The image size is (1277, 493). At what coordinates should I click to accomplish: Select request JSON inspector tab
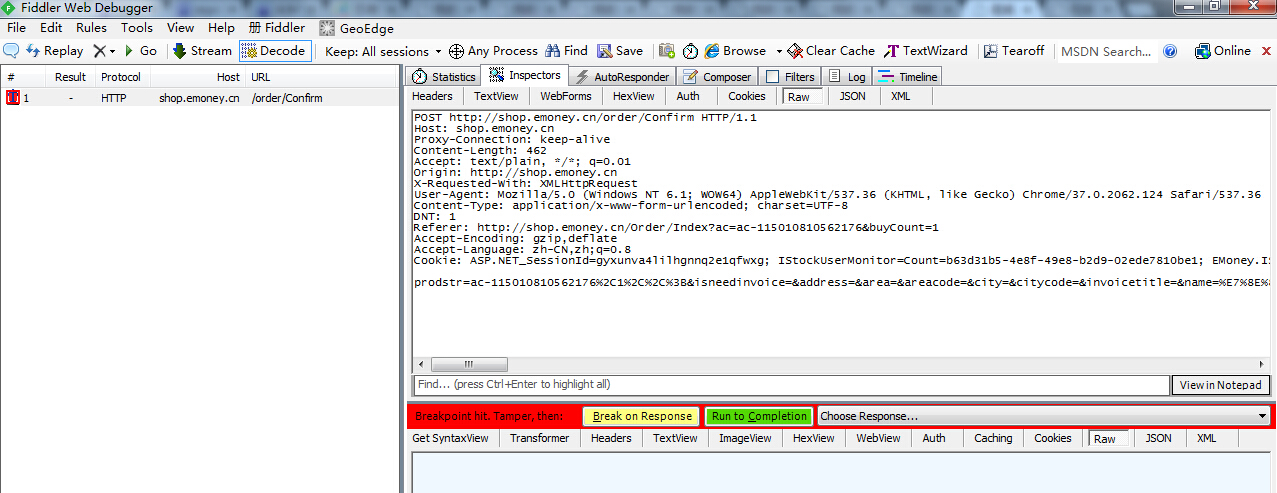852,97
